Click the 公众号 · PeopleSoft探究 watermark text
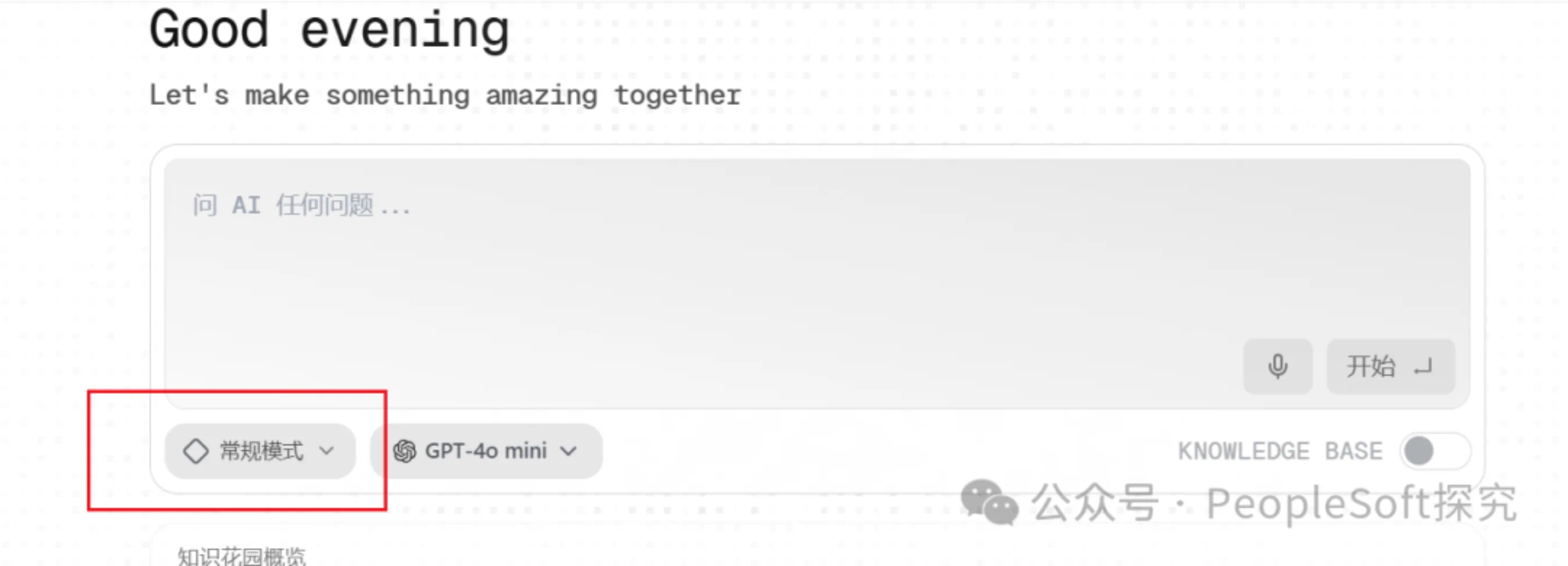The image size is (1568, 566). (x=1274, y=503)
